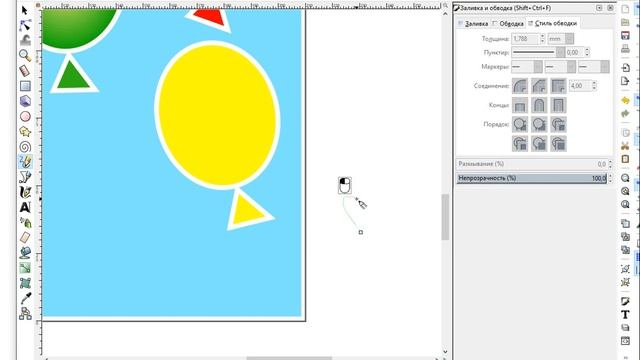Click the Save document icon
The height and width of the screenshot is (360, 640).
coord(625,36)
